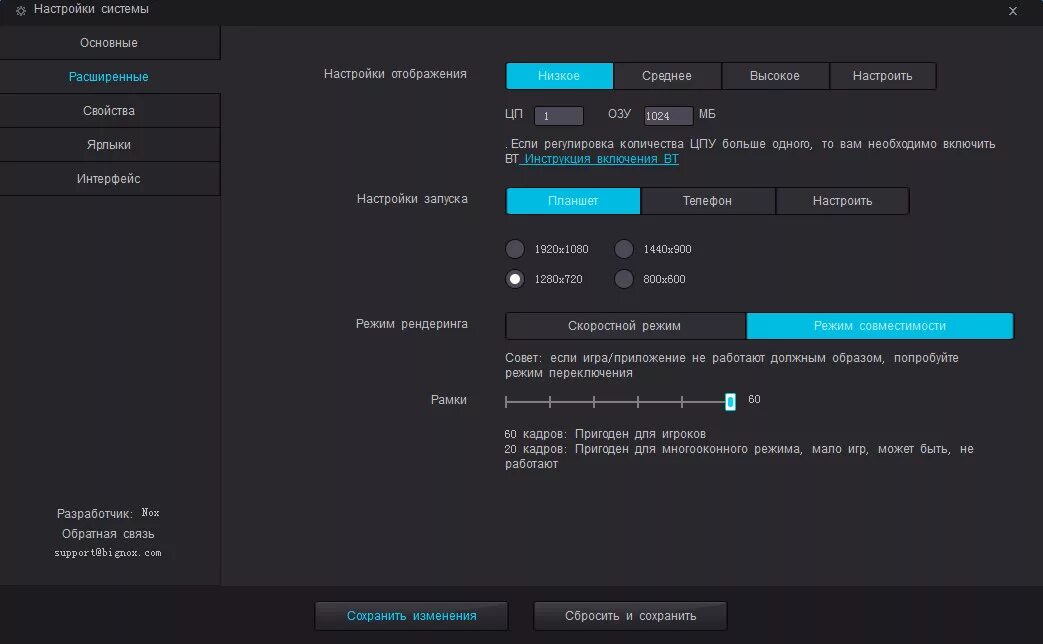Choose the 1280x720 resolution radio button

[515, 279]
